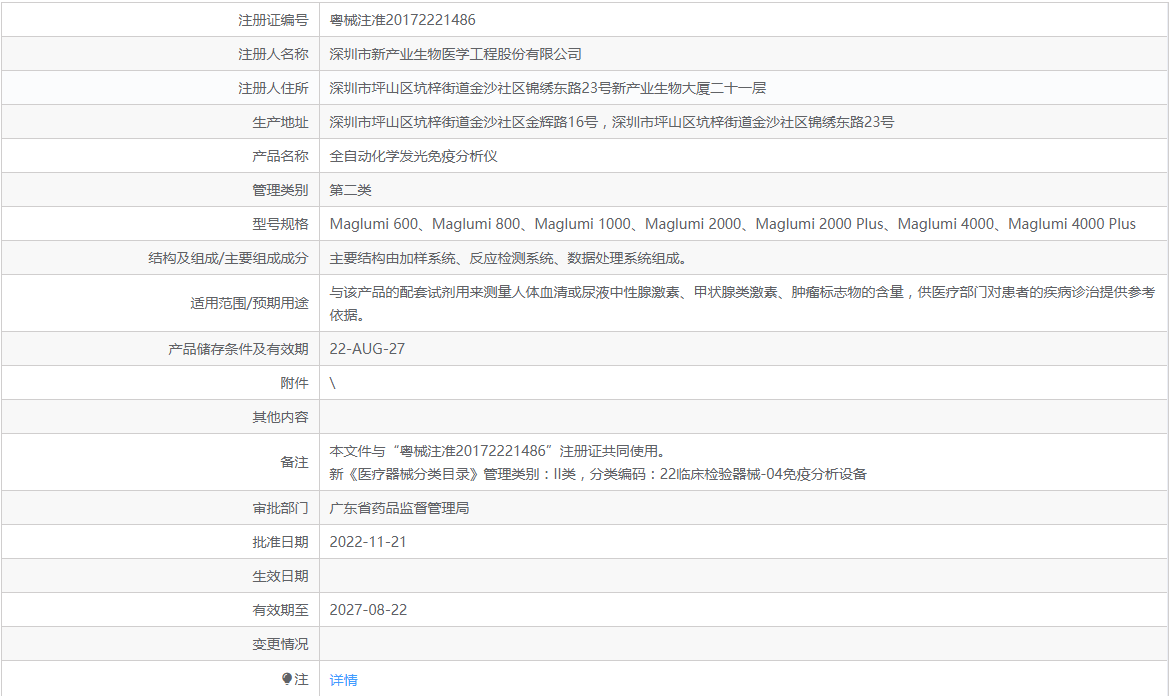This screenshot has width=1171, height=696.
Task: Click the 备注 label
Action: point(294,462)
